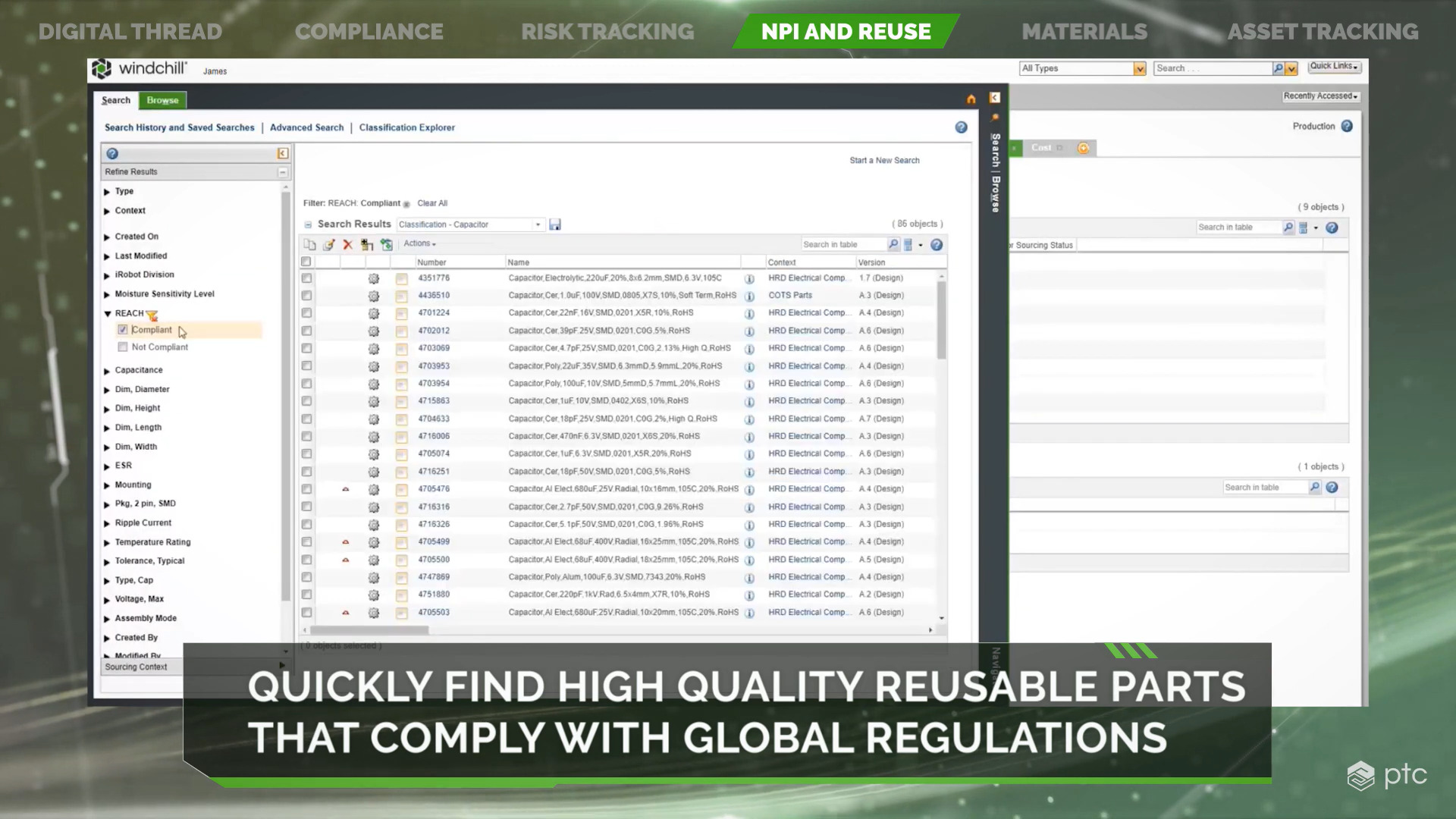This screenshot has width=1456, height=819.
Task: Open the table view settings icon
Action: (908, 244)
